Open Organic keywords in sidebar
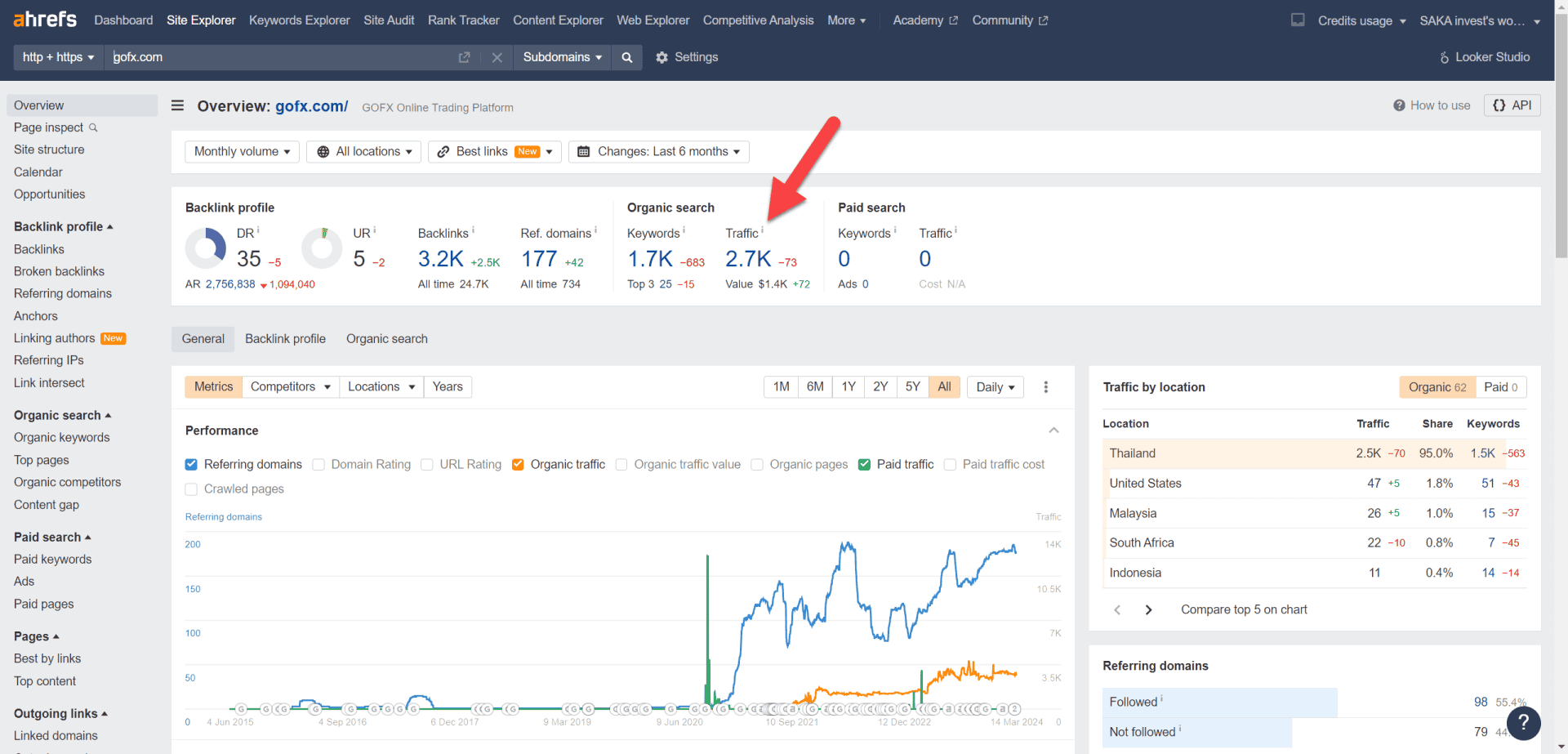 click(61, 438)
